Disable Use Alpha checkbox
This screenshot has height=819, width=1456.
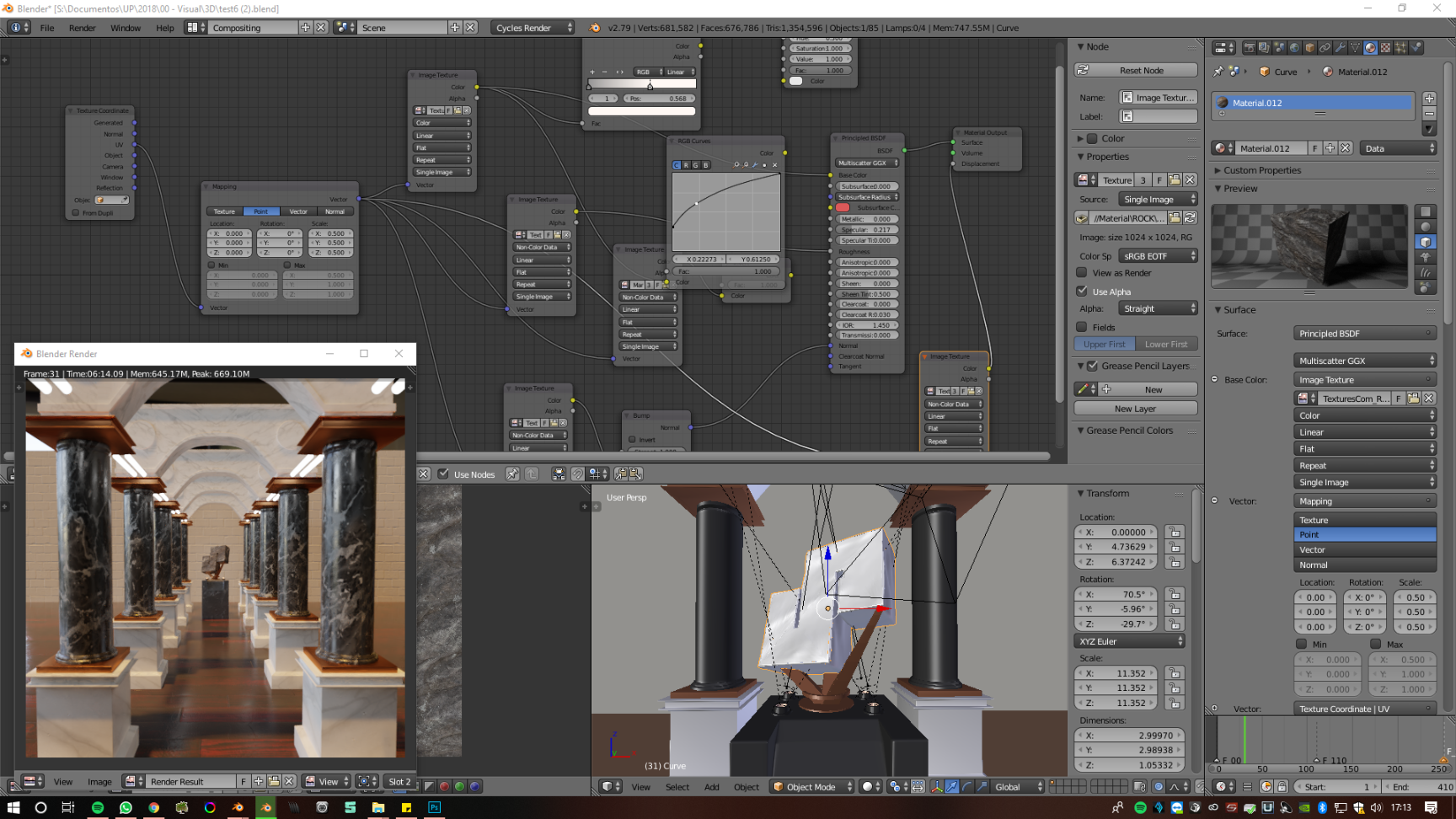pos(1082,292)
